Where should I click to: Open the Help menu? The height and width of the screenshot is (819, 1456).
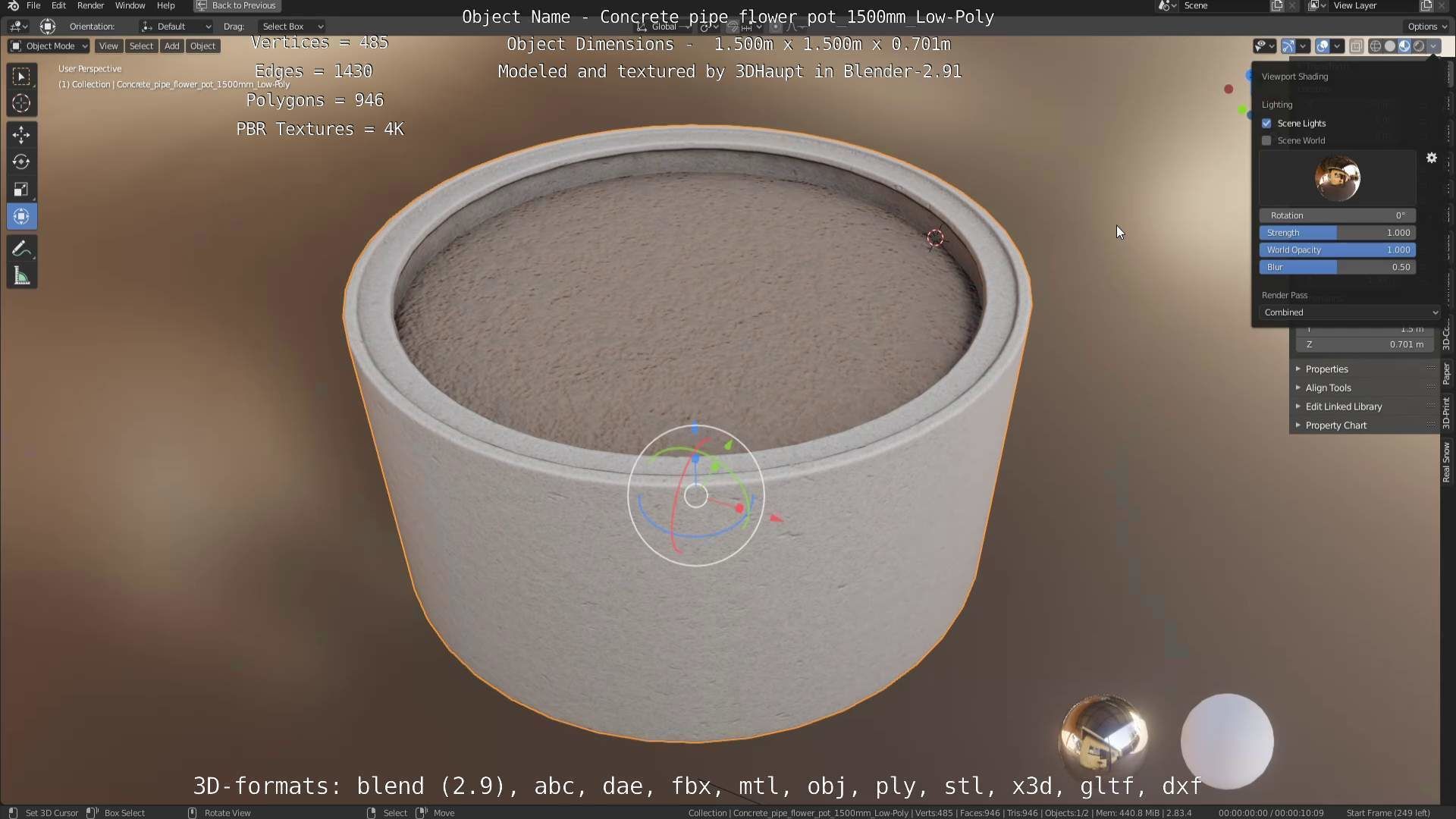point(165,6)
